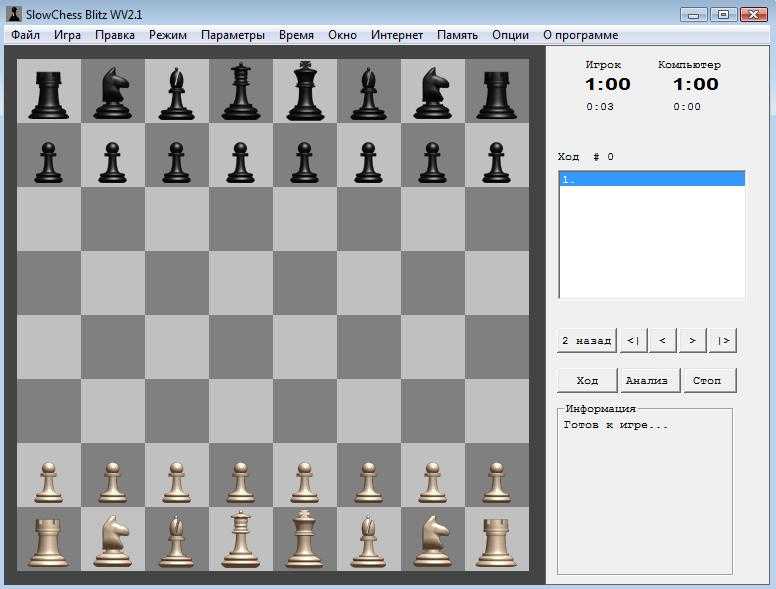The image size is (776, 589).
Task: Pick the white pawn on h2
Action: [496, 483]
